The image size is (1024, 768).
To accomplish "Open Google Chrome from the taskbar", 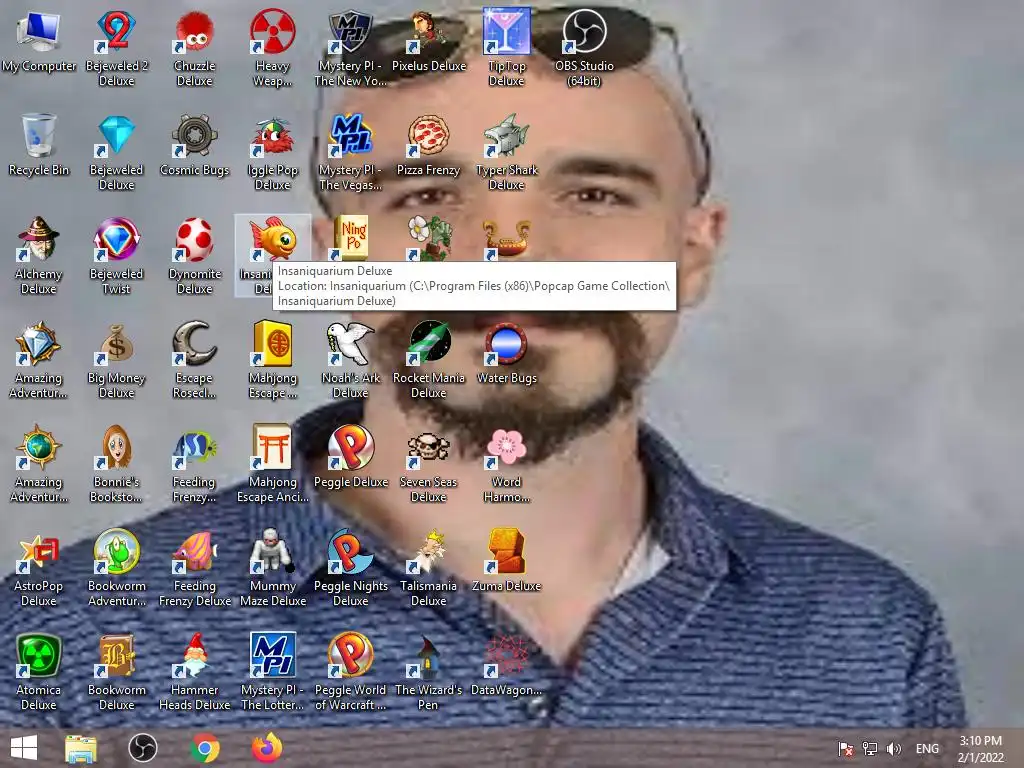I will [205, 748].
